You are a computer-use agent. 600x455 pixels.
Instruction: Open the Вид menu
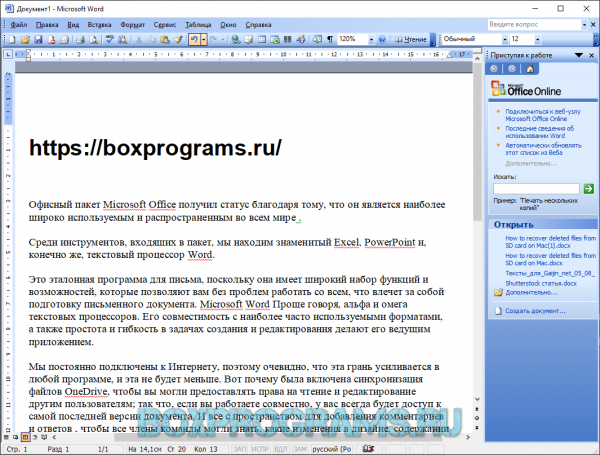[73, 25]
